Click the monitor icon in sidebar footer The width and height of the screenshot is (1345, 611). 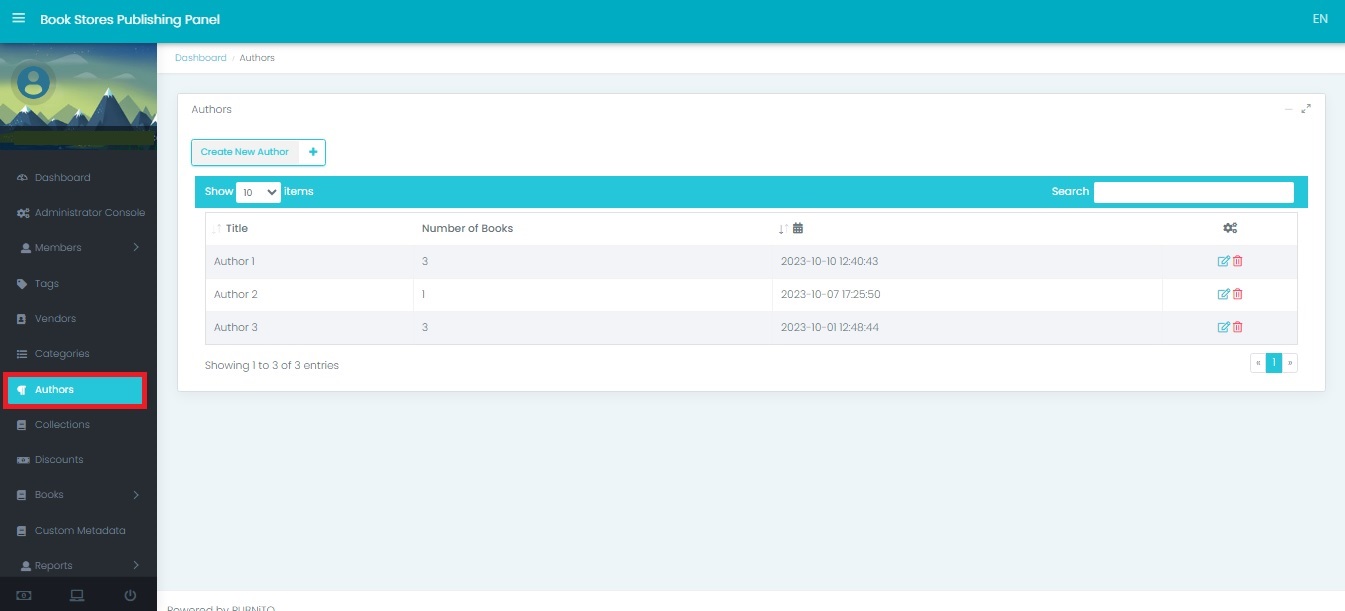point(77,596)
